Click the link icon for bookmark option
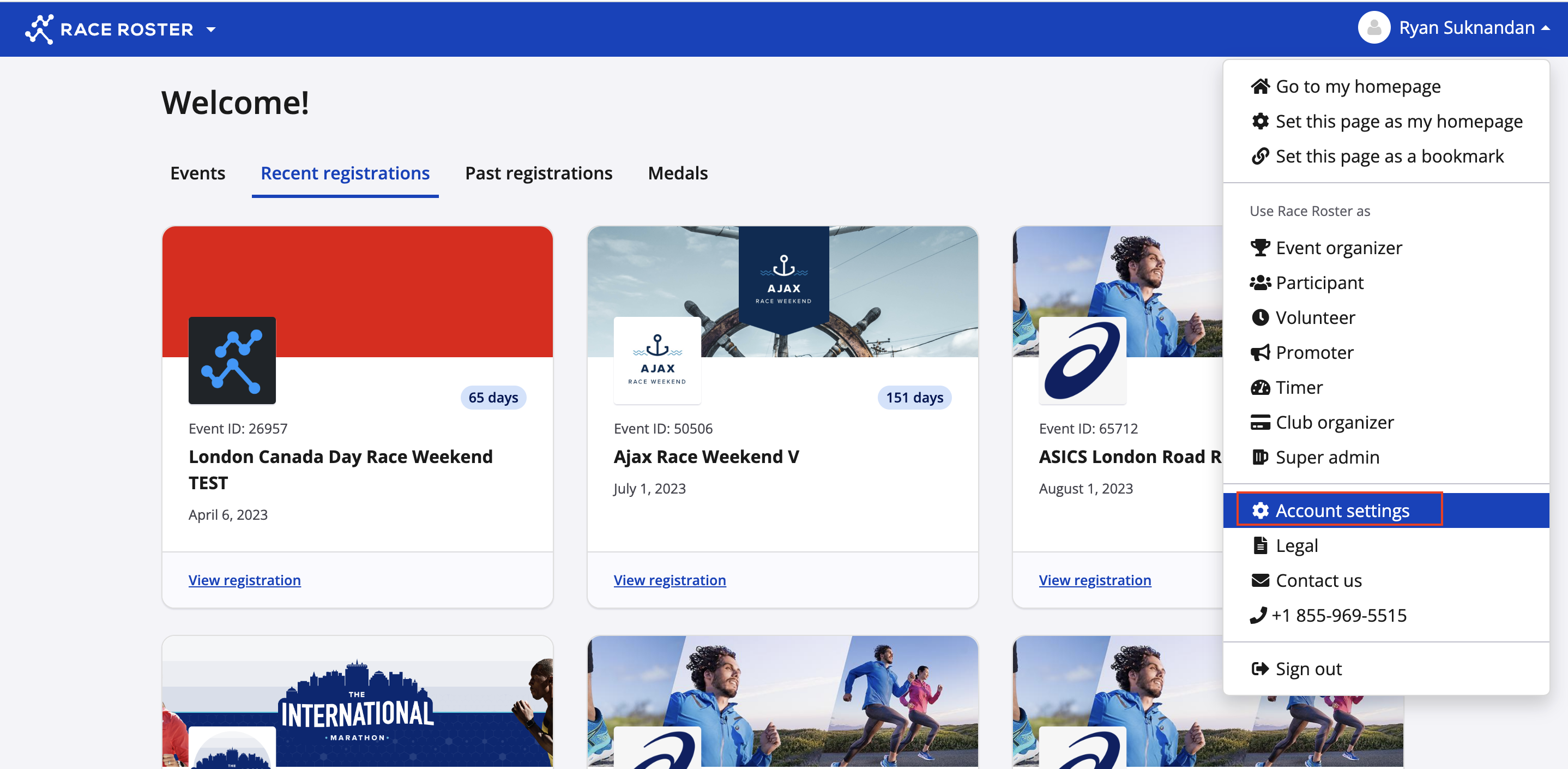This screenshot has height=769, width=1568. 1259,157
